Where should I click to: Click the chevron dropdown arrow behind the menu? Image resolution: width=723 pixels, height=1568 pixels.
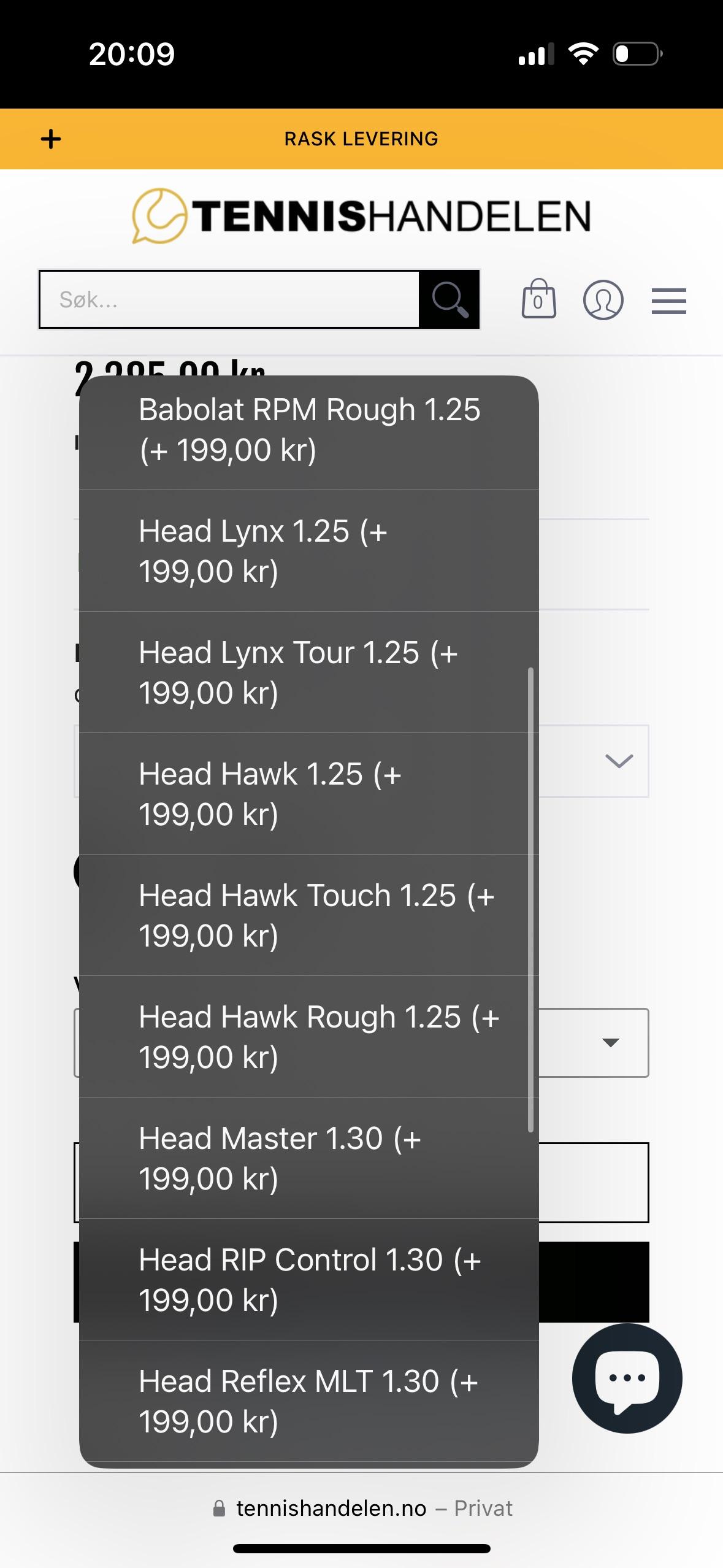click(x=619, y=761)
